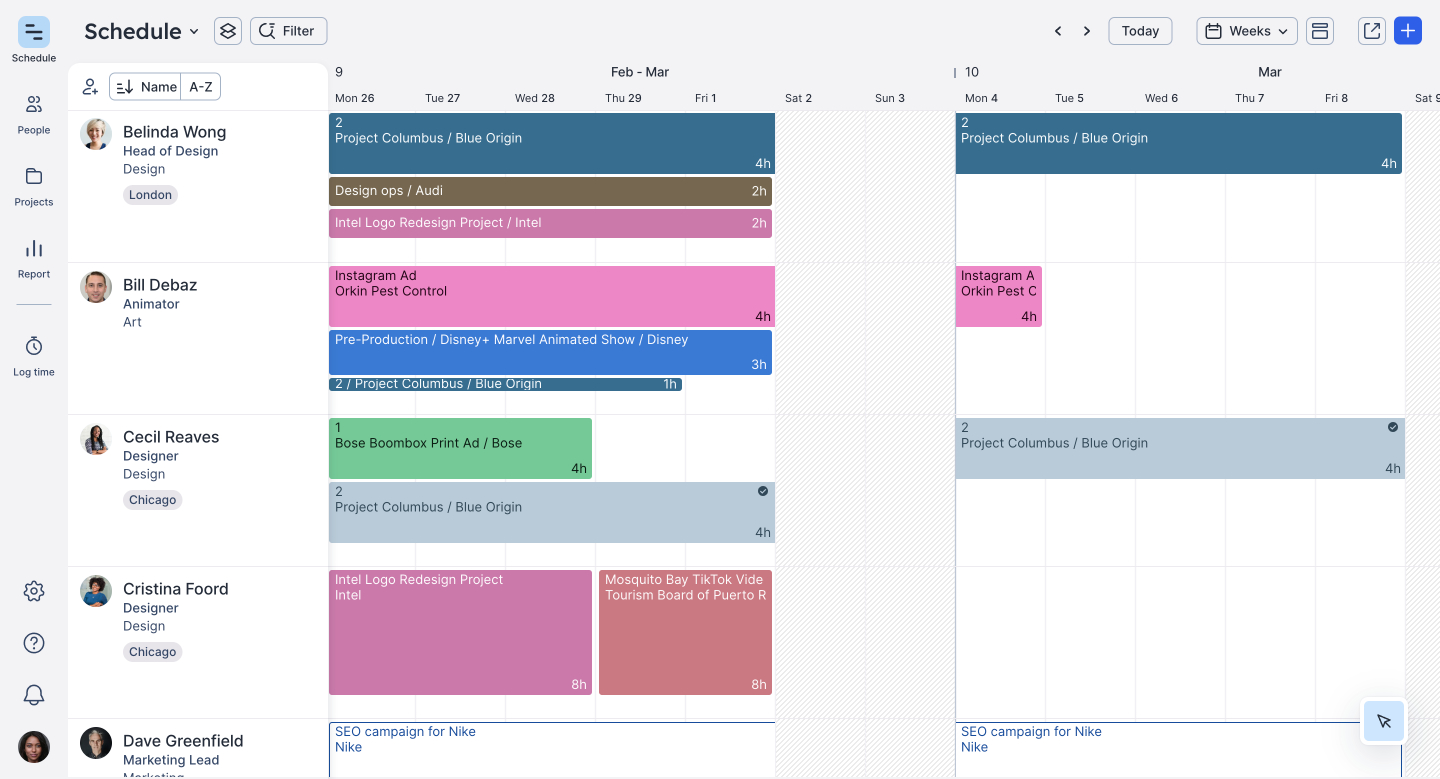The width and height of the screenshot is (1440, 779).
Task: Open the People section in the sidebar
Action: coord(33,111)
